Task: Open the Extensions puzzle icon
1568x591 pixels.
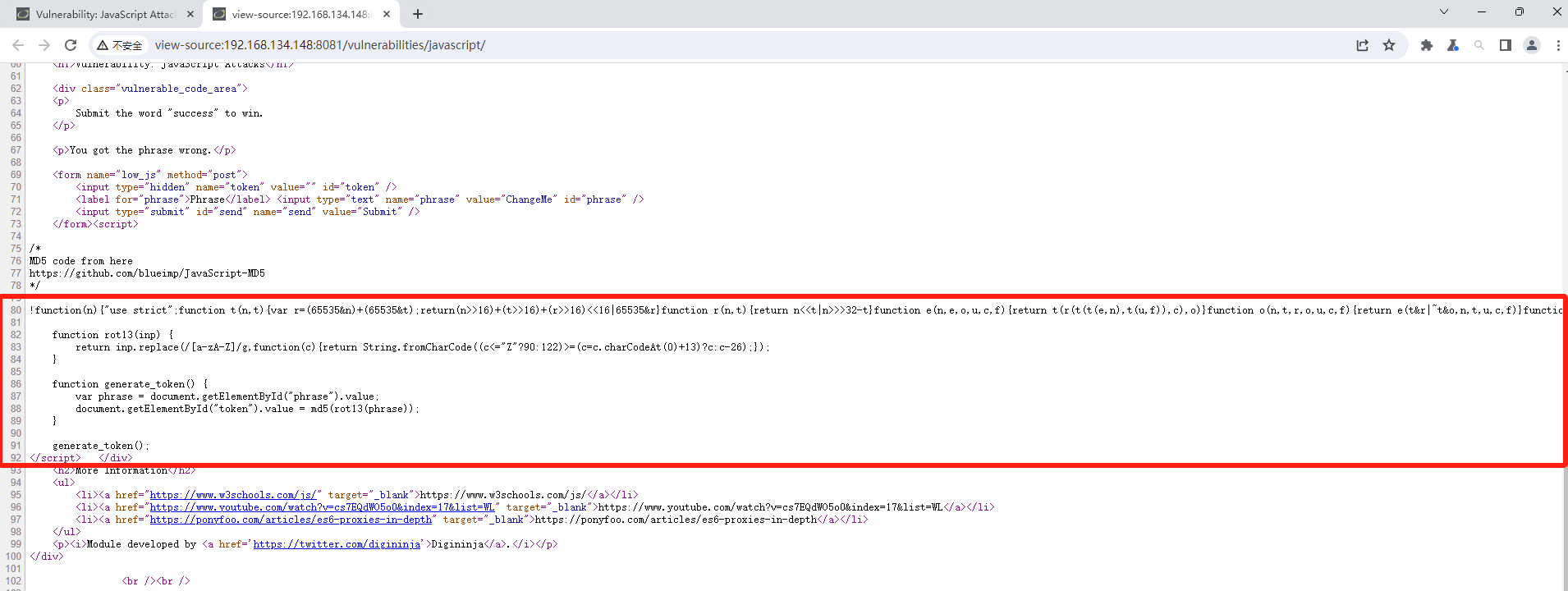Action: click(x=1427, y=45)
